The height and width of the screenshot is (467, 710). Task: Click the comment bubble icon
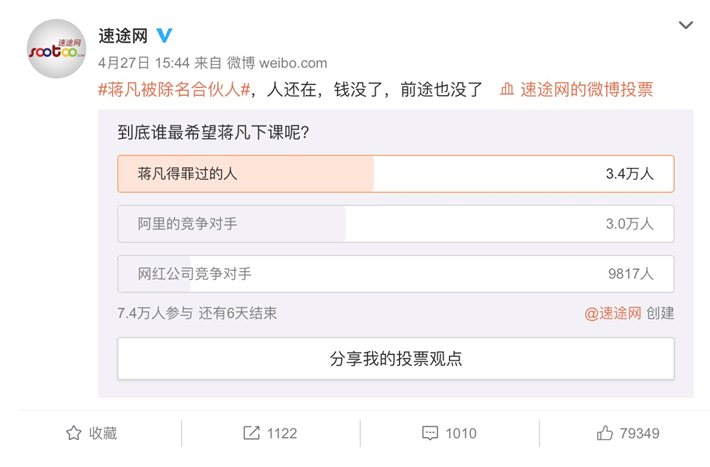(x=430, y=433)
